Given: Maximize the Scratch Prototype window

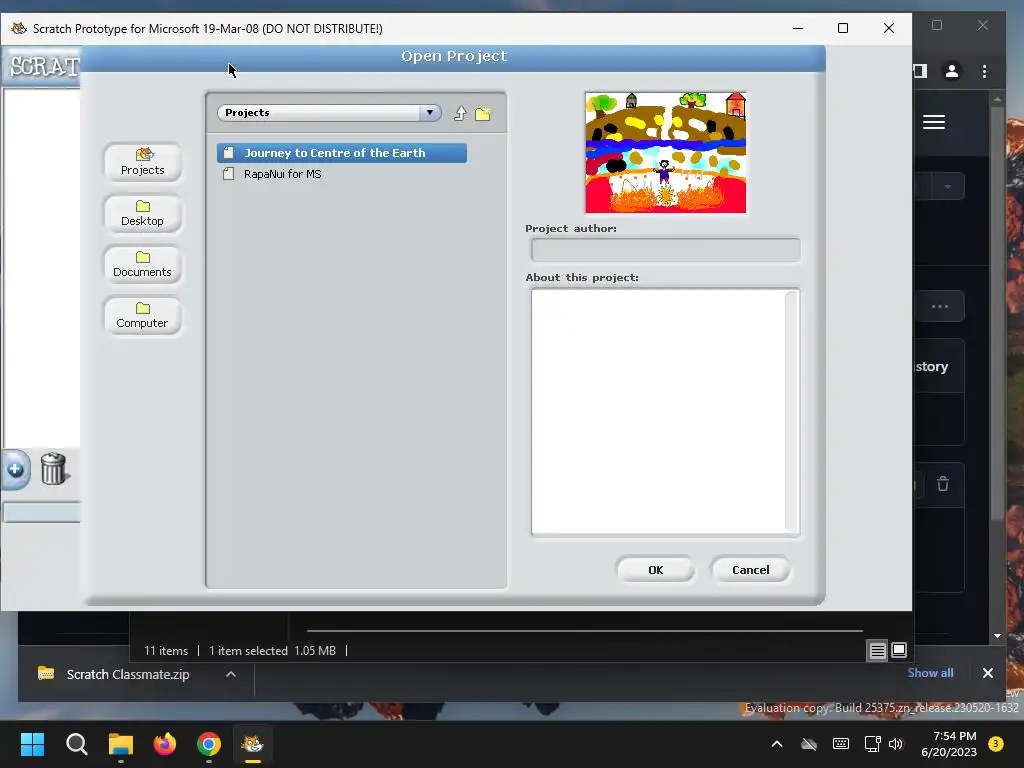Looking at the screenshot, I should (x=843, y=28).
